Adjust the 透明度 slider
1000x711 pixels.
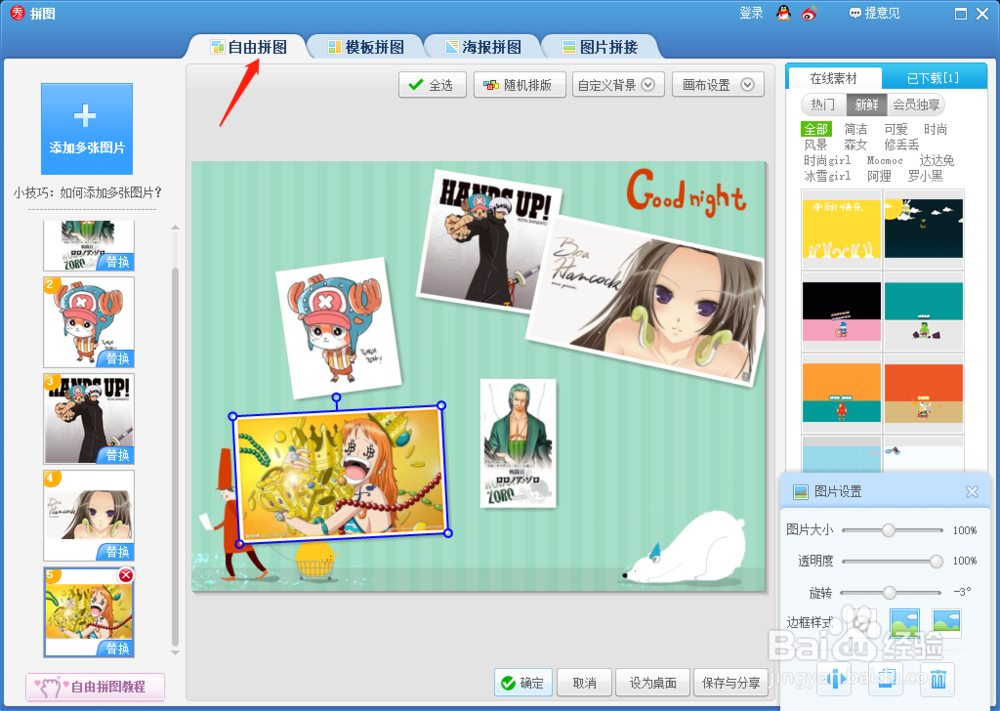(892, 561)
